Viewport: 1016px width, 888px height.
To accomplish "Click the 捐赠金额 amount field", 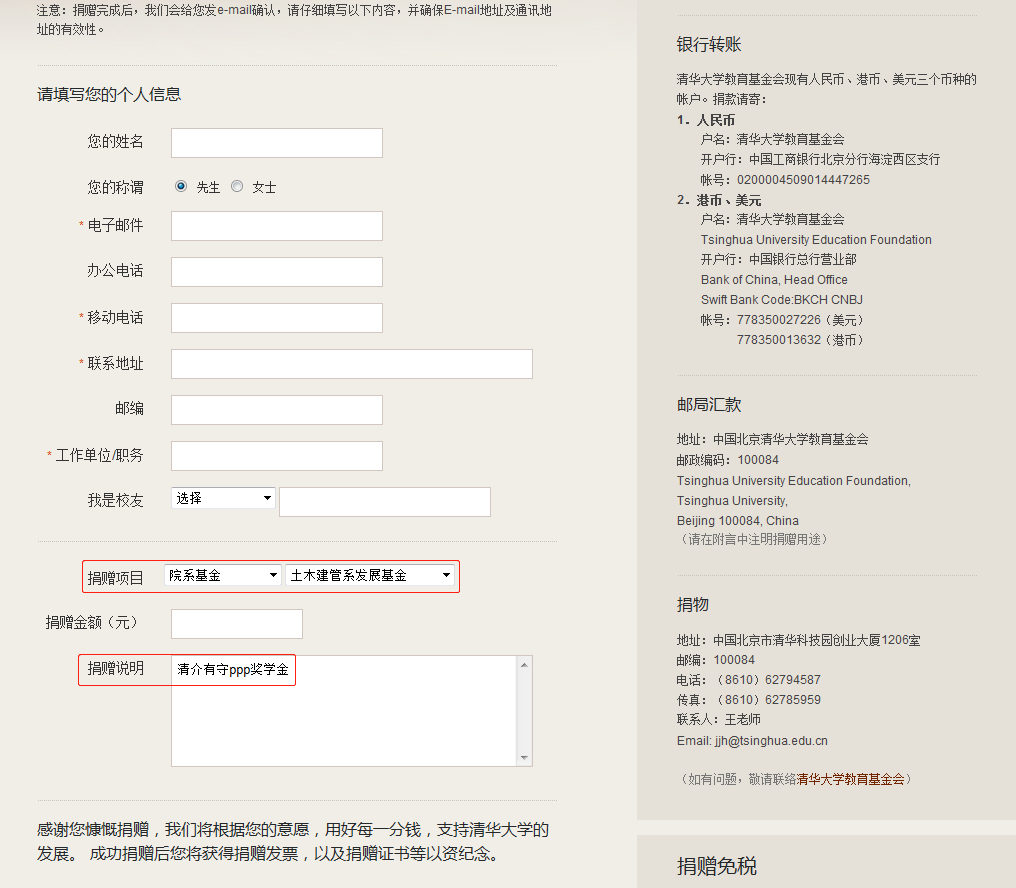I will coord(236,624).
